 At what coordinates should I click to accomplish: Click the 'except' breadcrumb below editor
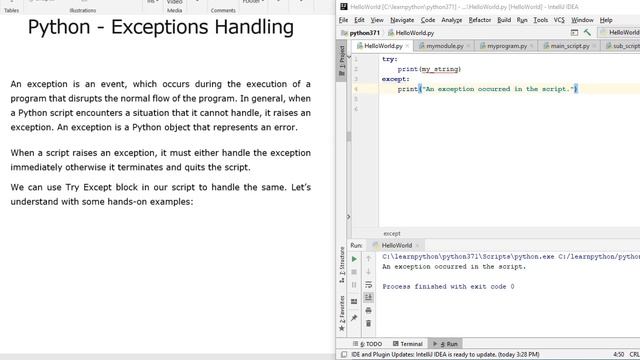pos(392,233)
